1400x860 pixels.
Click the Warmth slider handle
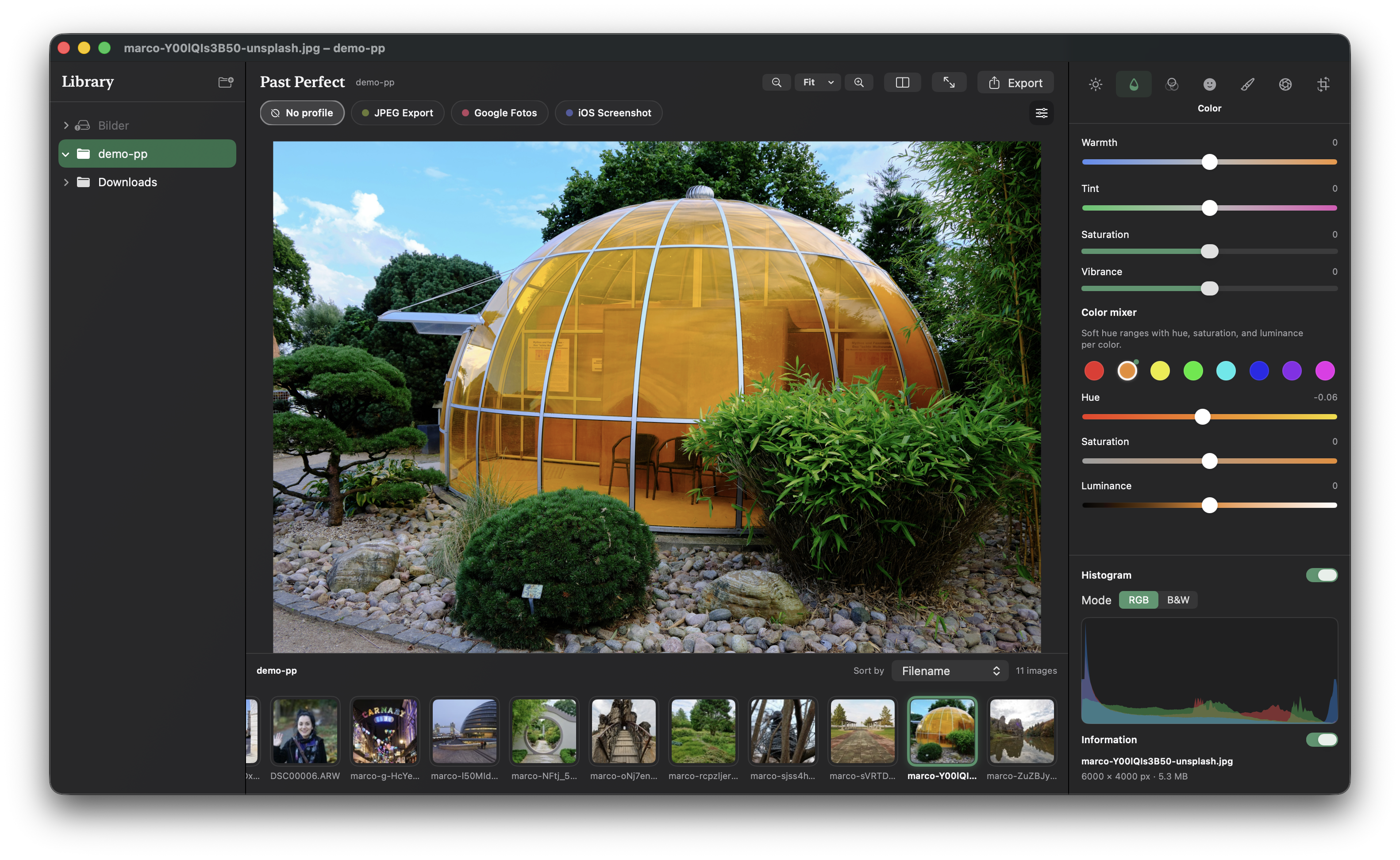(x=1209, y=162)
